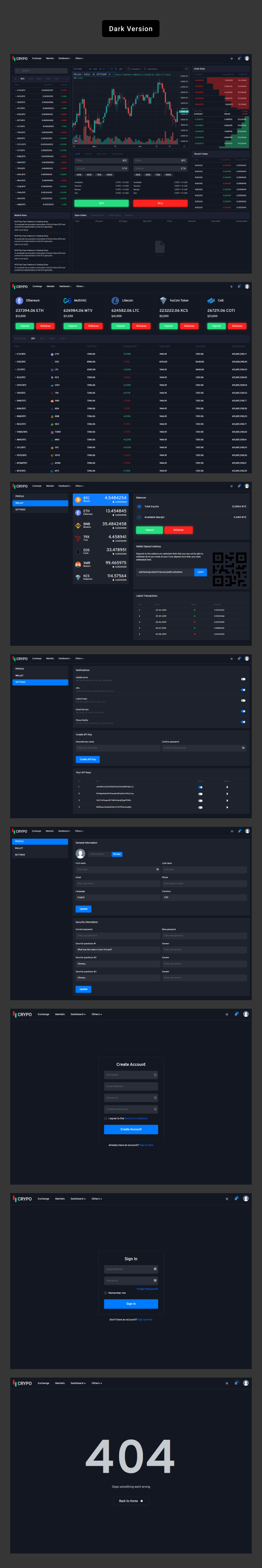Toggle the Phone Notify switch
The image size is (262, 1568).
(x=243, y=722)
